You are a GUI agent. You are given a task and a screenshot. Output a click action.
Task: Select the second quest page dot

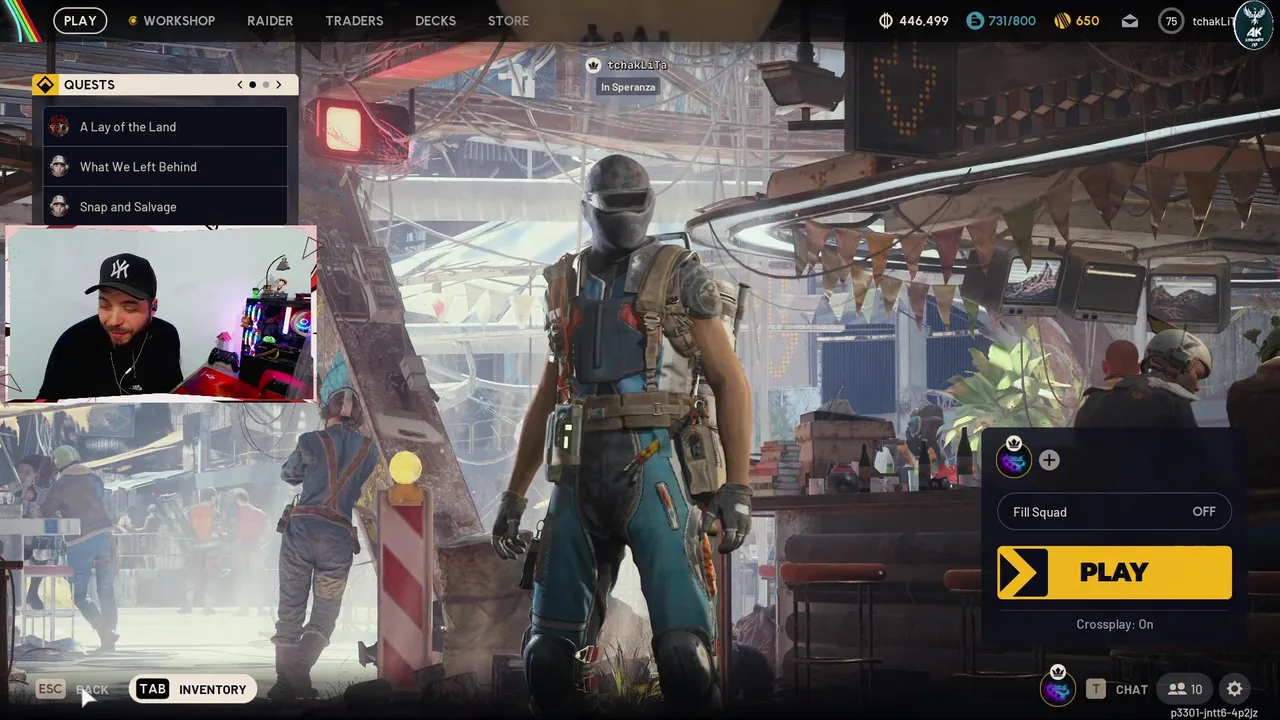pos(265,85)
